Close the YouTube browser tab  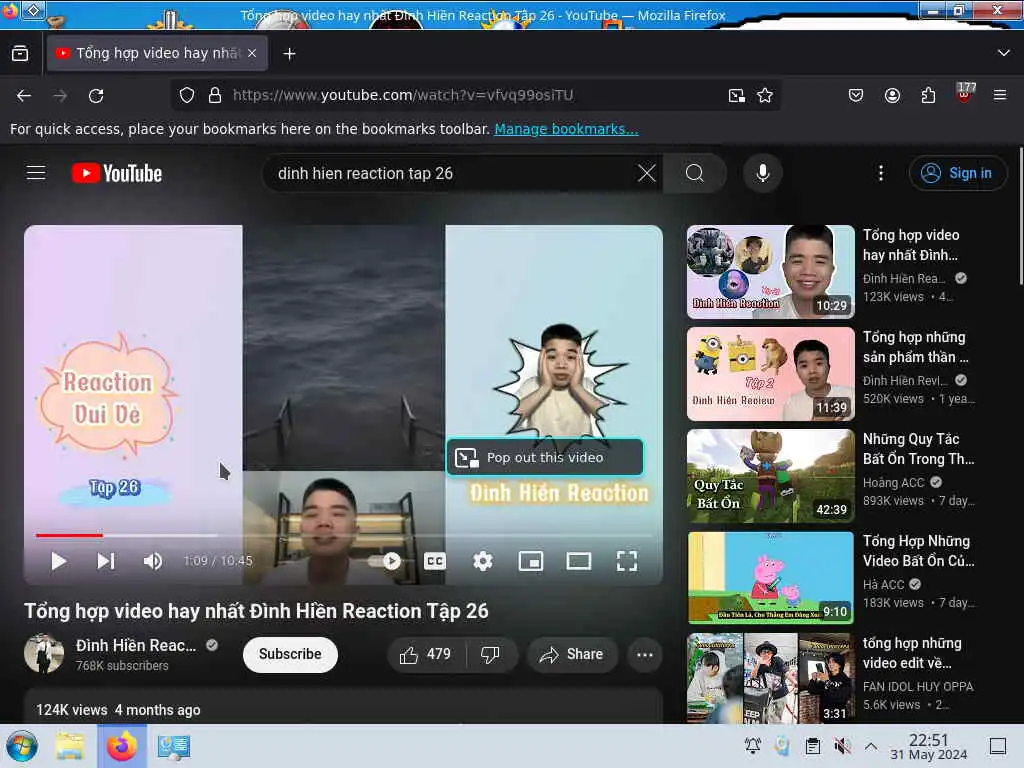[x=252, y=54]
